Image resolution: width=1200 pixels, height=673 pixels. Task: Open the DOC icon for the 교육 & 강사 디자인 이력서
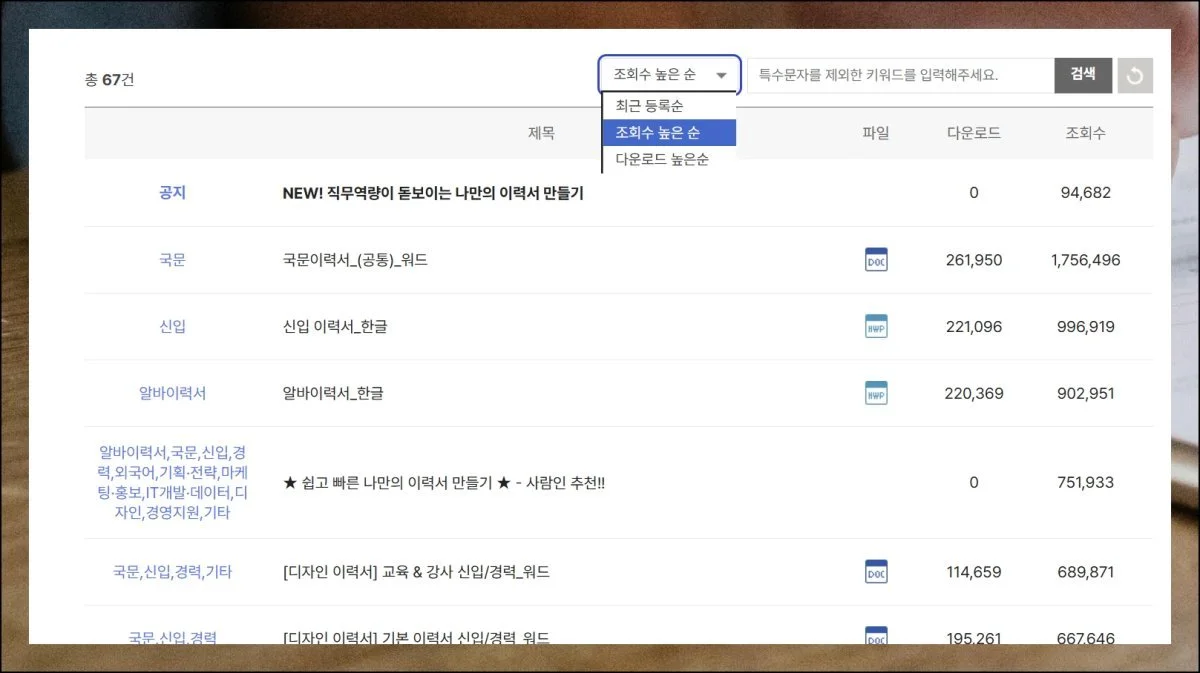click(875, 570)
